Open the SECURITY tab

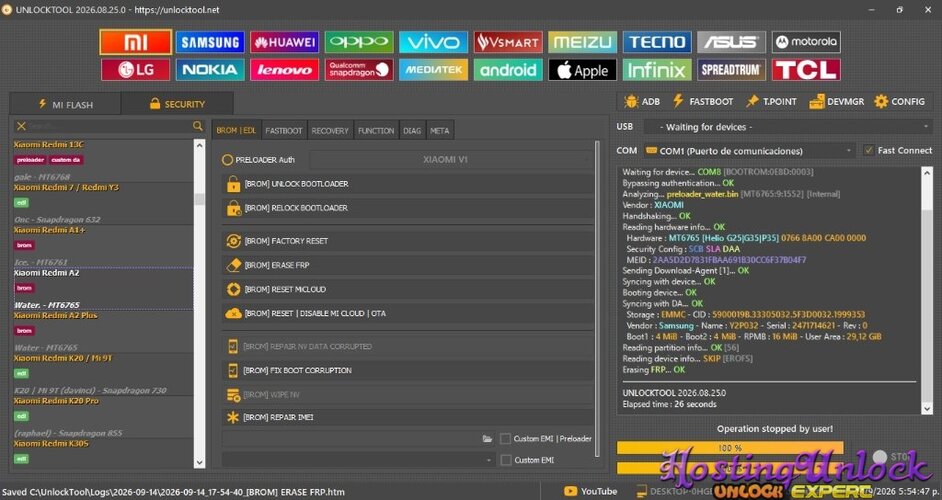point(177,104)
